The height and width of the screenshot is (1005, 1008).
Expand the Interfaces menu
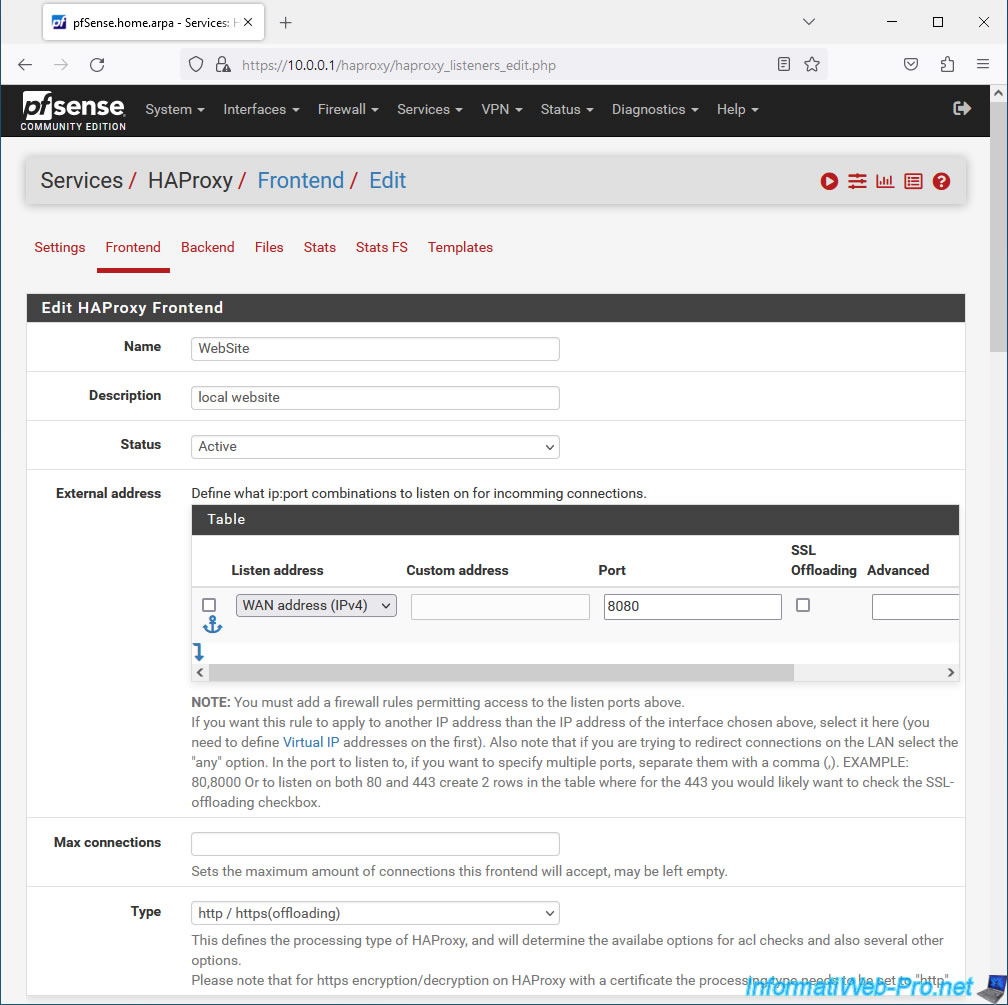tap(261, 109)
